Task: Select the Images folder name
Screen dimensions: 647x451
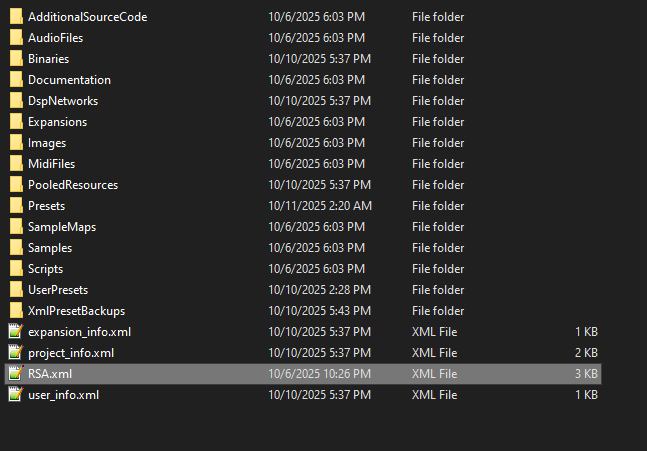Action: pyautogui.click(x=47, y=143)
